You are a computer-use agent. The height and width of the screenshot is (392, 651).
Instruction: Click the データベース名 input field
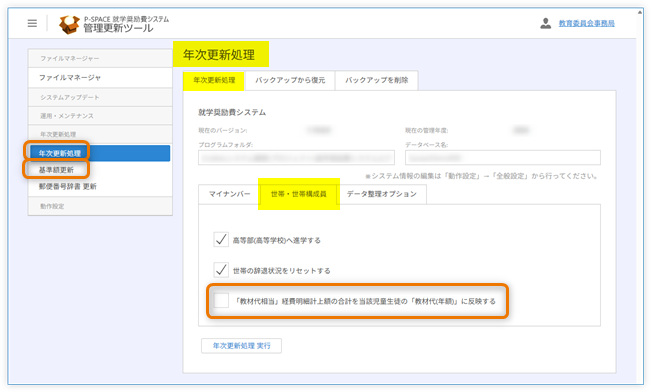(503, 158)
